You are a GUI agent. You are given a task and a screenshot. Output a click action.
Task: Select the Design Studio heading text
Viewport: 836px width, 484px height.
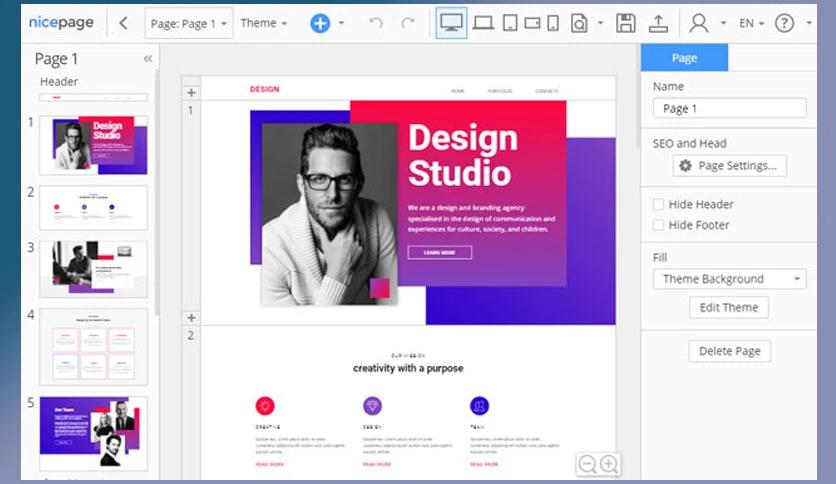pyautogui.click(x=462, y=155)
